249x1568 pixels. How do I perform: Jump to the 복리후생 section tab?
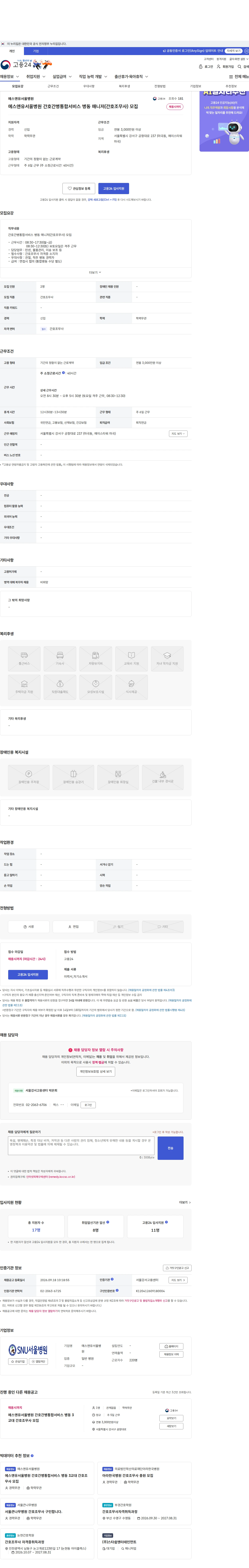click(x=124, y=86)
